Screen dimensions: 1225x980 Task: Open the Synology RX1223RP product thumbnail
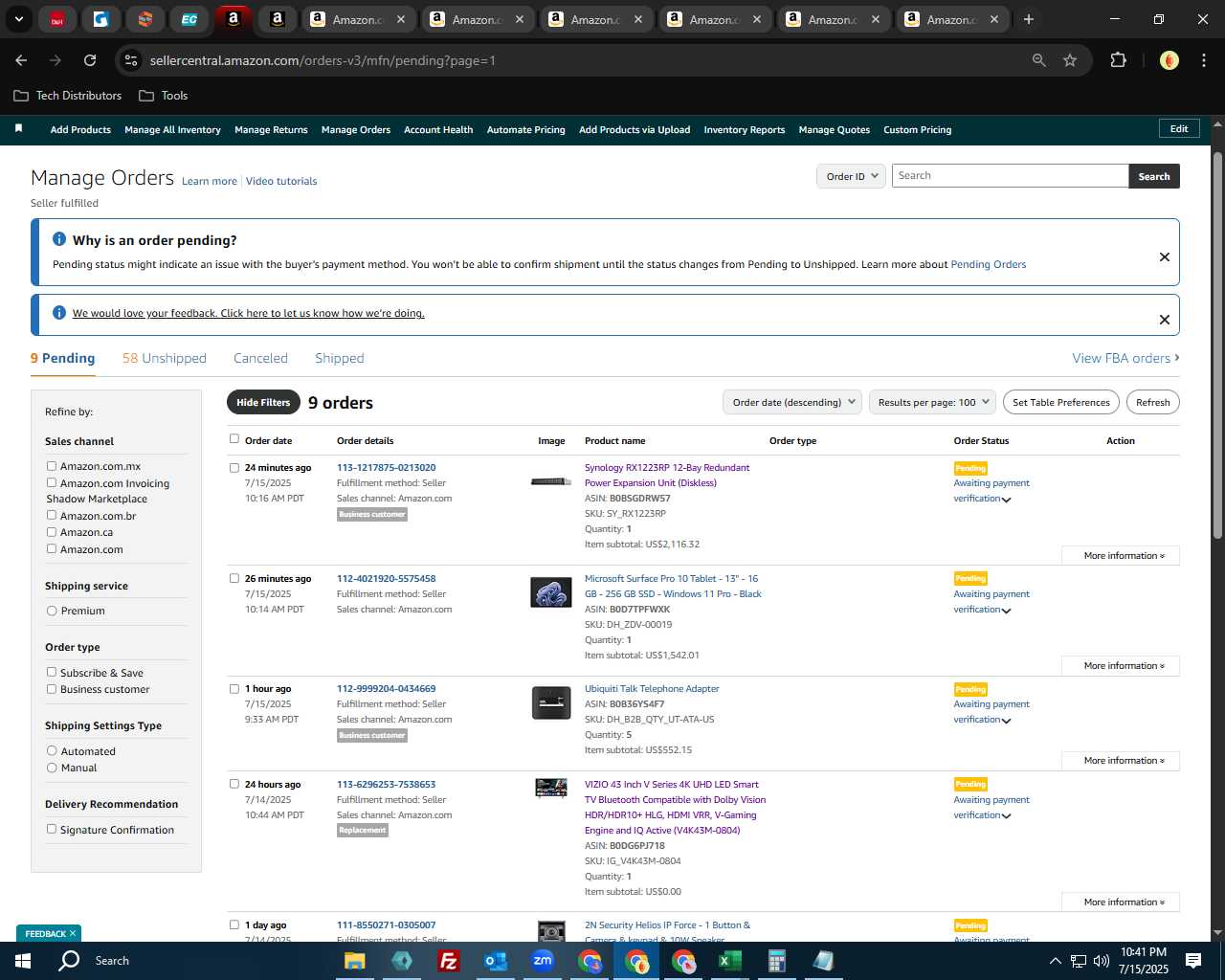point(551,481)
